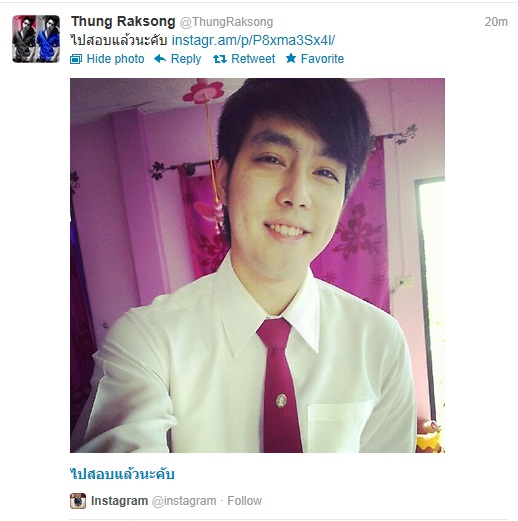Click the @instagram handle
Screen dimensions: 518x521
(184, 501)
